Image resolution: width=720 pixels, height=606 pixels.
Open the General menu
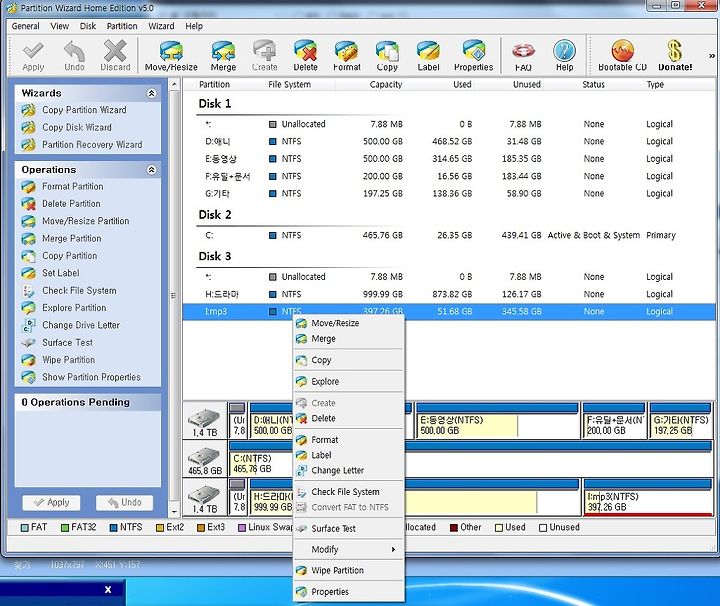(x=25, y=26)
